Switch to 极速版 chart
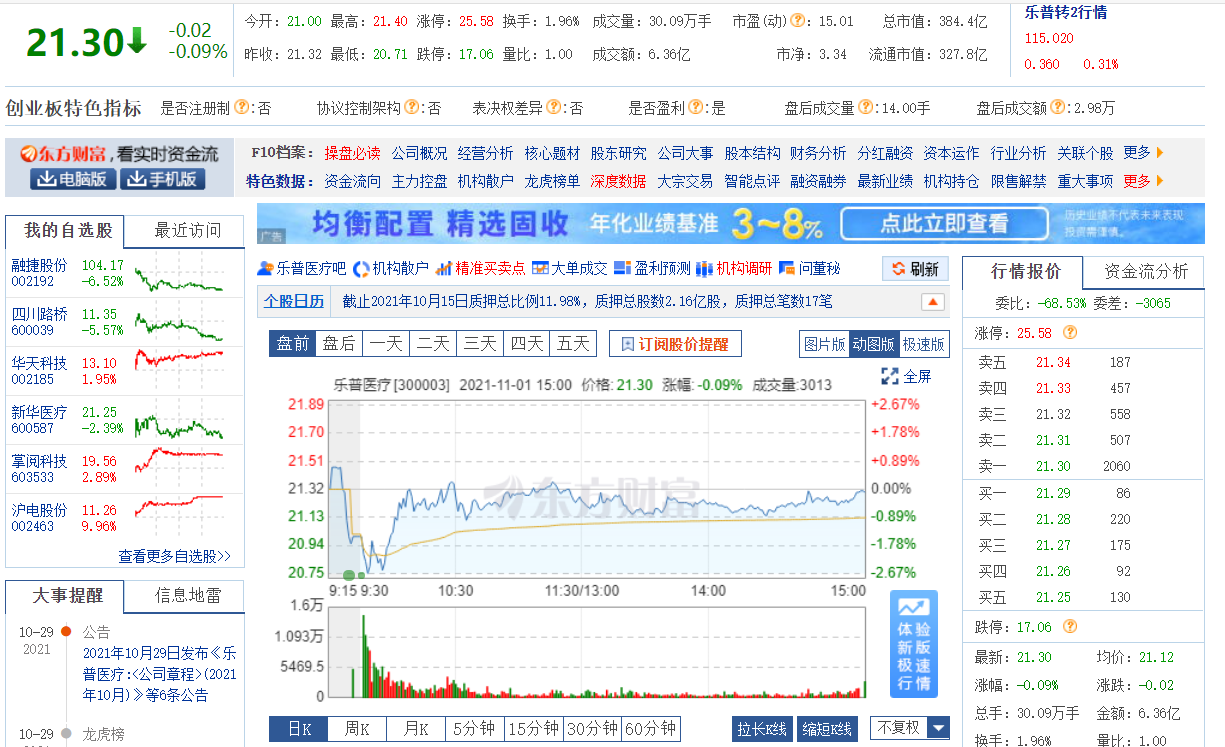The image size is (1225, 747). tap(923, 344)
